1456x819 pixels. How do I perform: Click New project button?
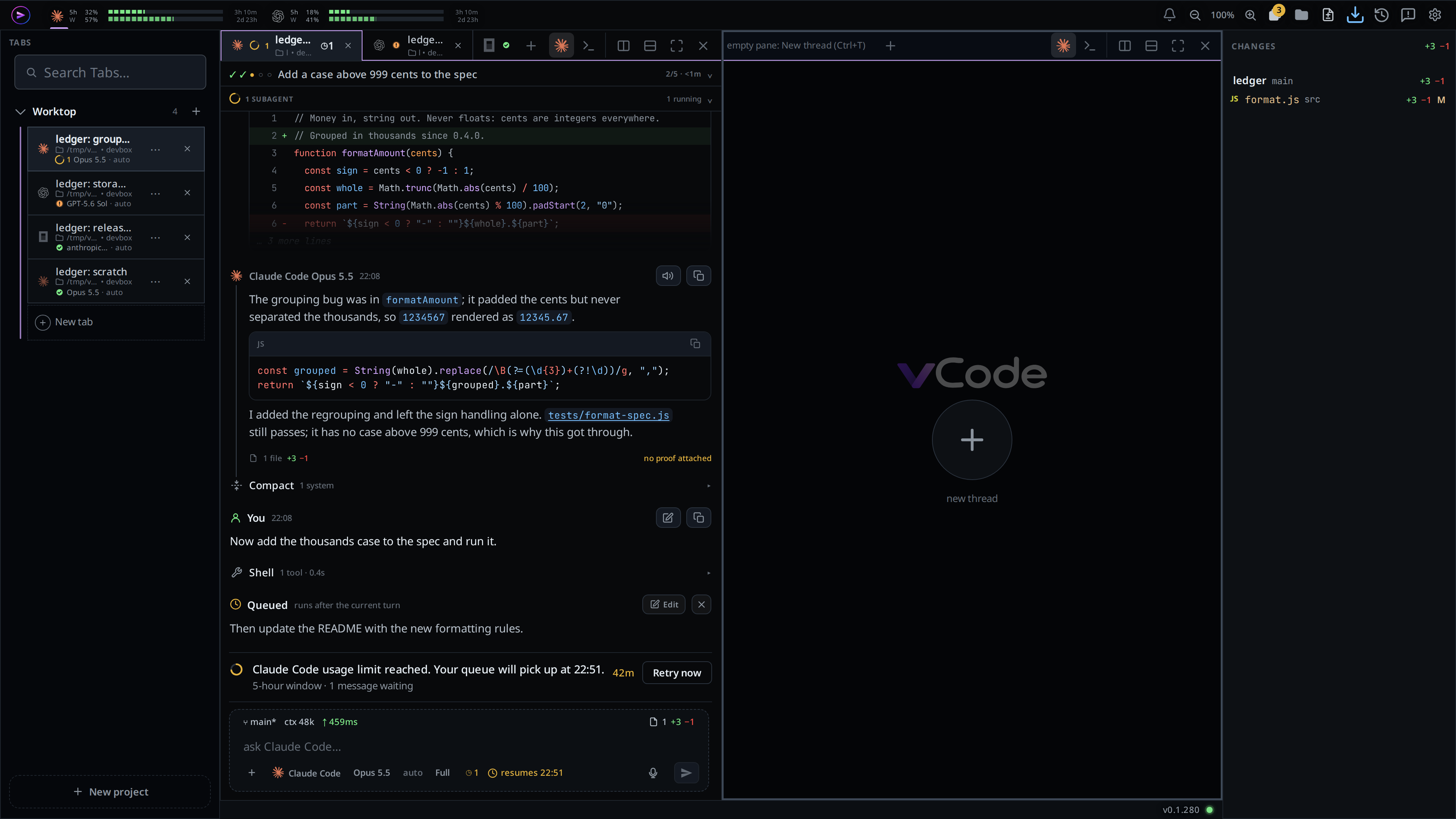110,792
